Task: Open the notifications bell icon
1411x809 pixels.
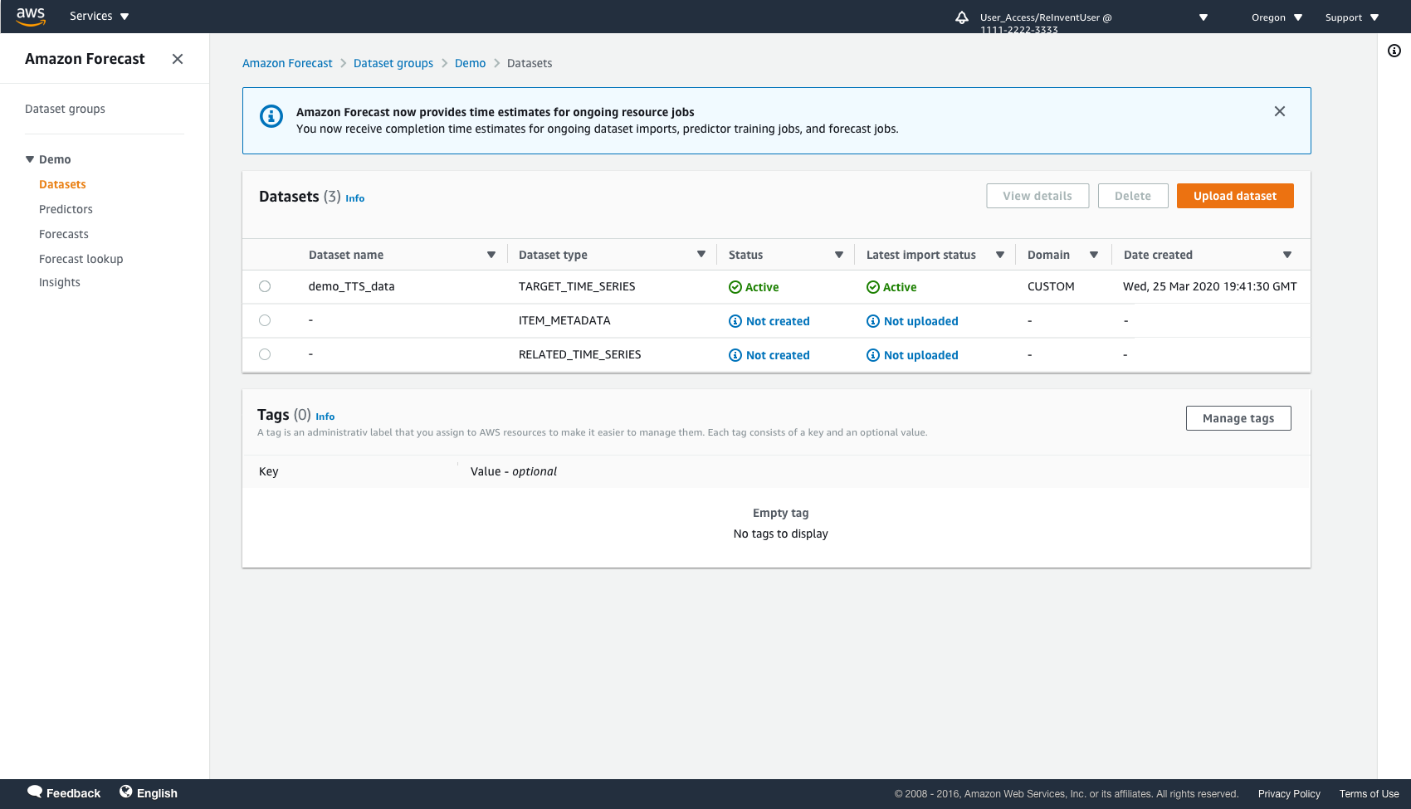Action: 962,17
